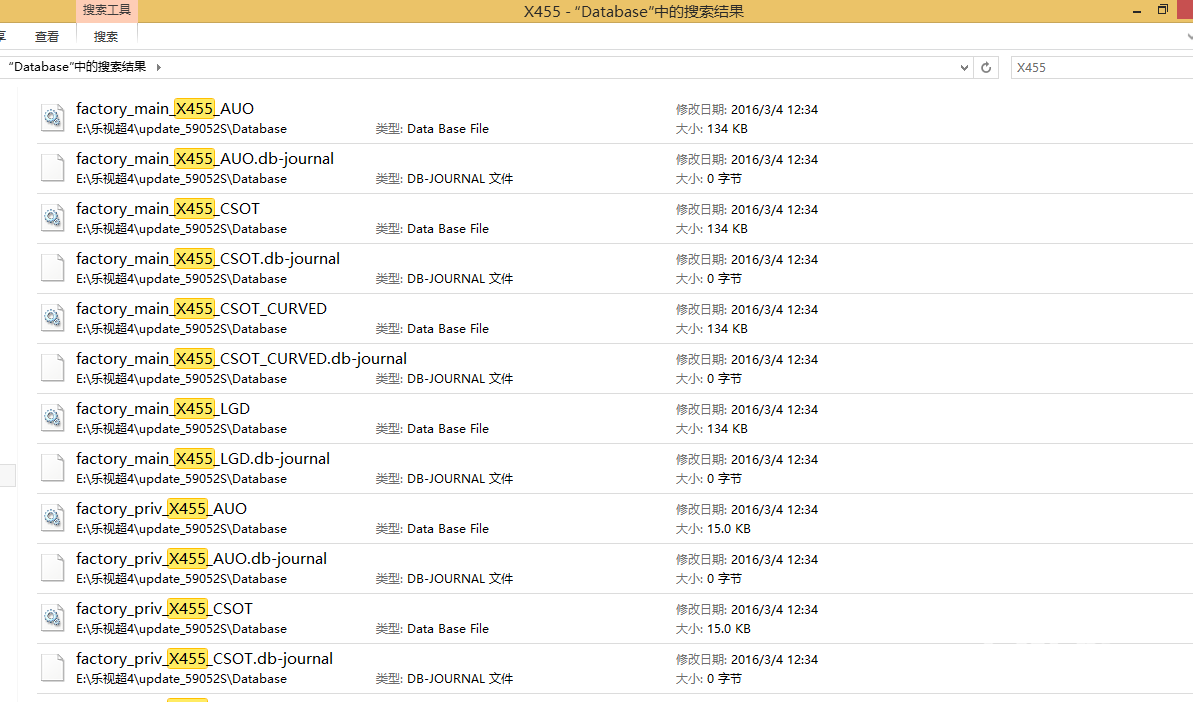This screenshot has width=1193, height=702.
Task: Select the factory_main_X455_CSOT_CURVED.db-journal file icon
Action: click(x=52, y=368)
